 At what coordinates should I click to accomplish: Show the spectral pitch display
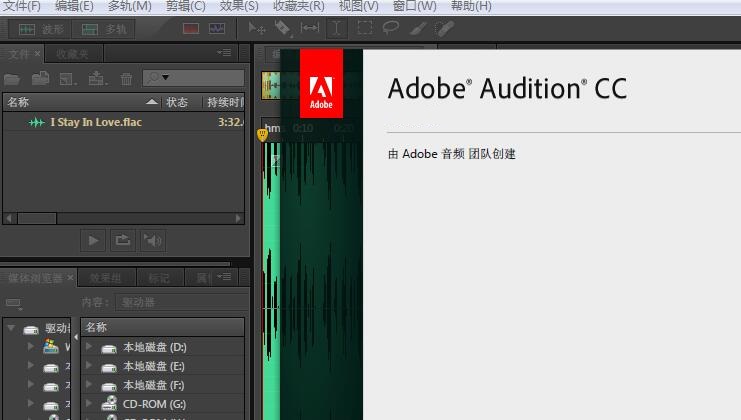[217, 29]
